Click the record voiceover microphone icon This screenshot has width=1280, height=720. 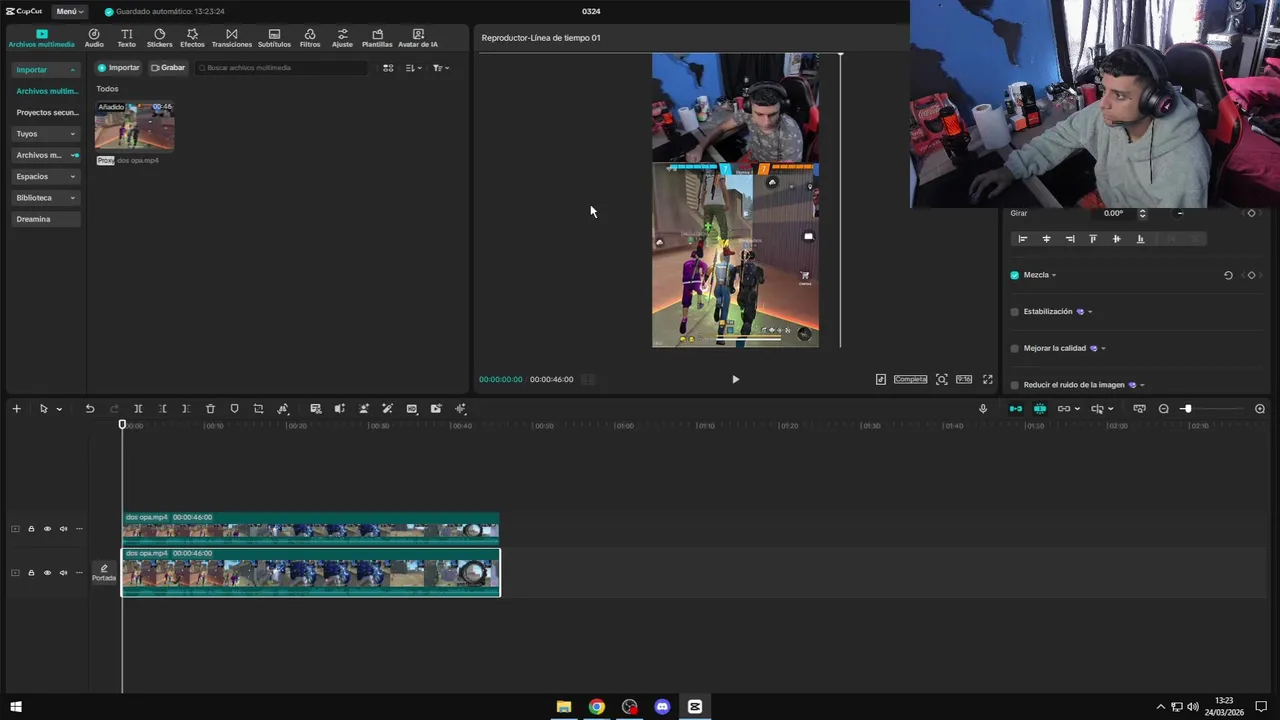tap(983, 409)
